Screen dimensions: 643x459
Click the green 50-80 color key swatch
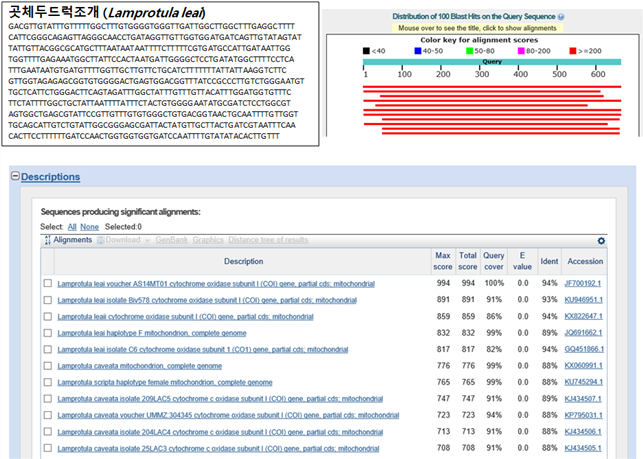pos(470,51)
